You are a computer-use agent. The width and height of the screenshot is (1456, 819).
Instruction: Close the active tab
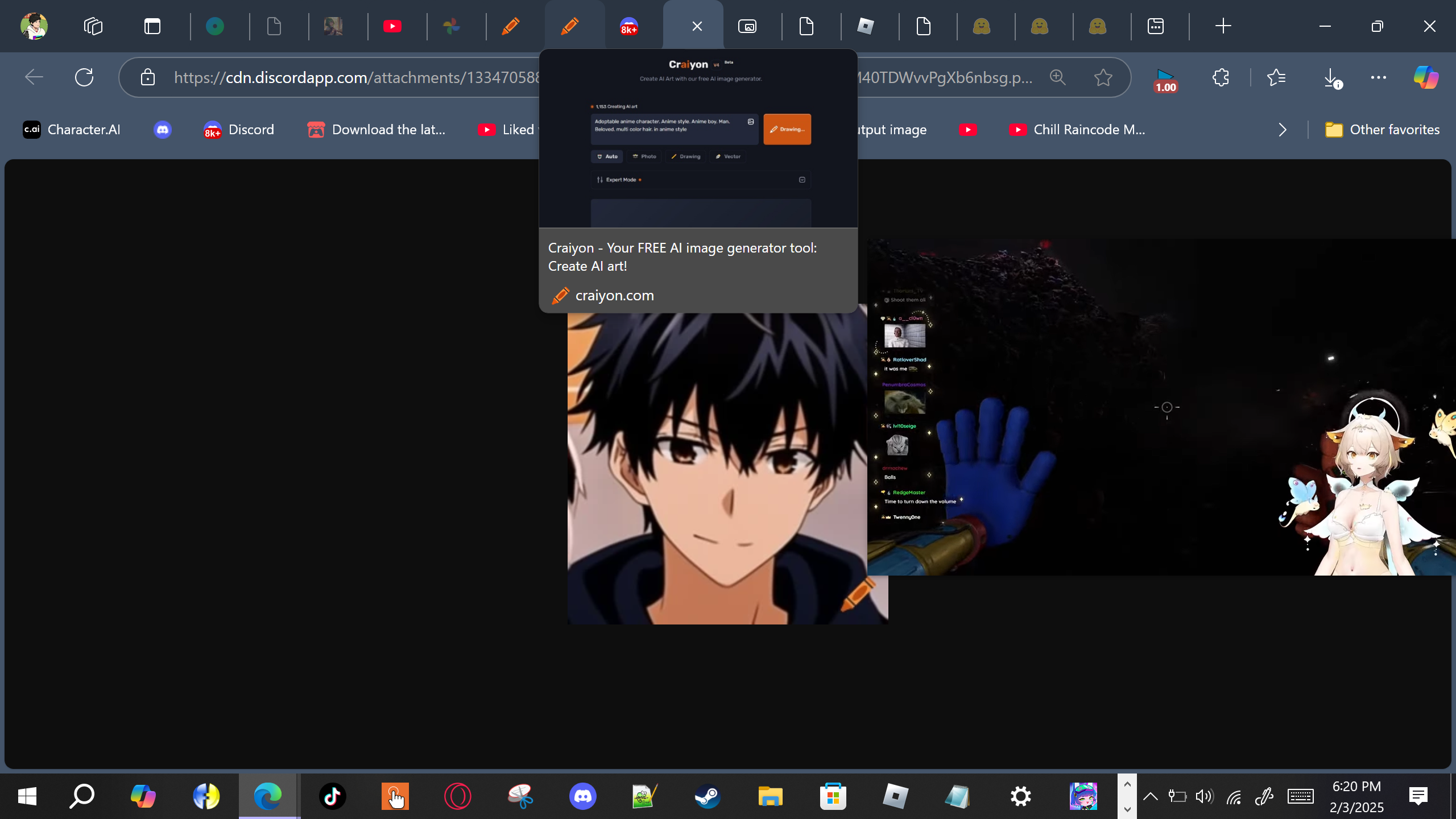click(697, 26)
